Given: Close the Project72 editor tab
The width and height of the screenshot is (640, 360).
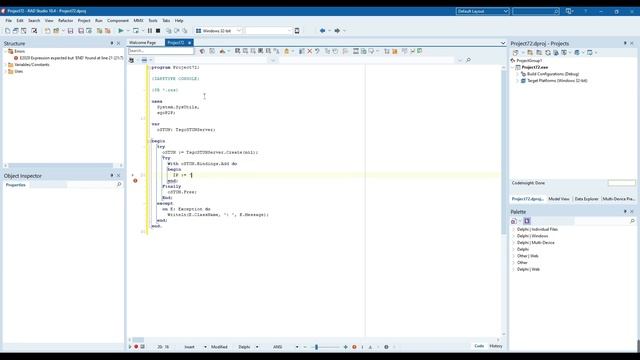Looking at the screenshot, I should [x=189, y=42].
